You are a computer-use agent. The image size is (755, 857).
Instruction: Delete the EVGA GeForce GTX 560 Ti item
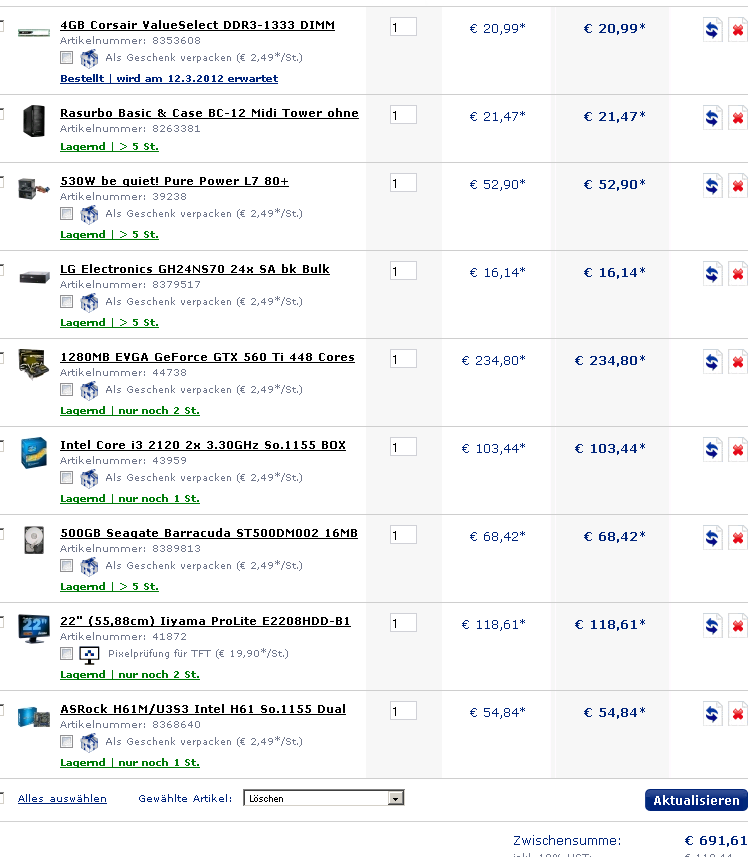pos(738,362)
